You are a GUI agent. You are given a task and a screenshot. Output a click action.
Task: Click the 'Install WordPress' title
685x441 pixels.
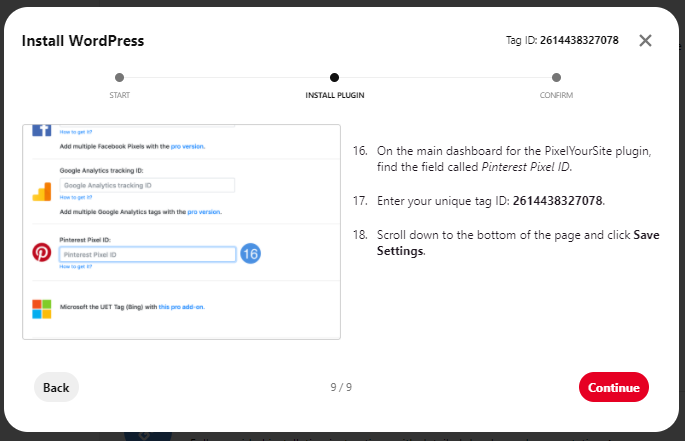(x=83, y=41)
